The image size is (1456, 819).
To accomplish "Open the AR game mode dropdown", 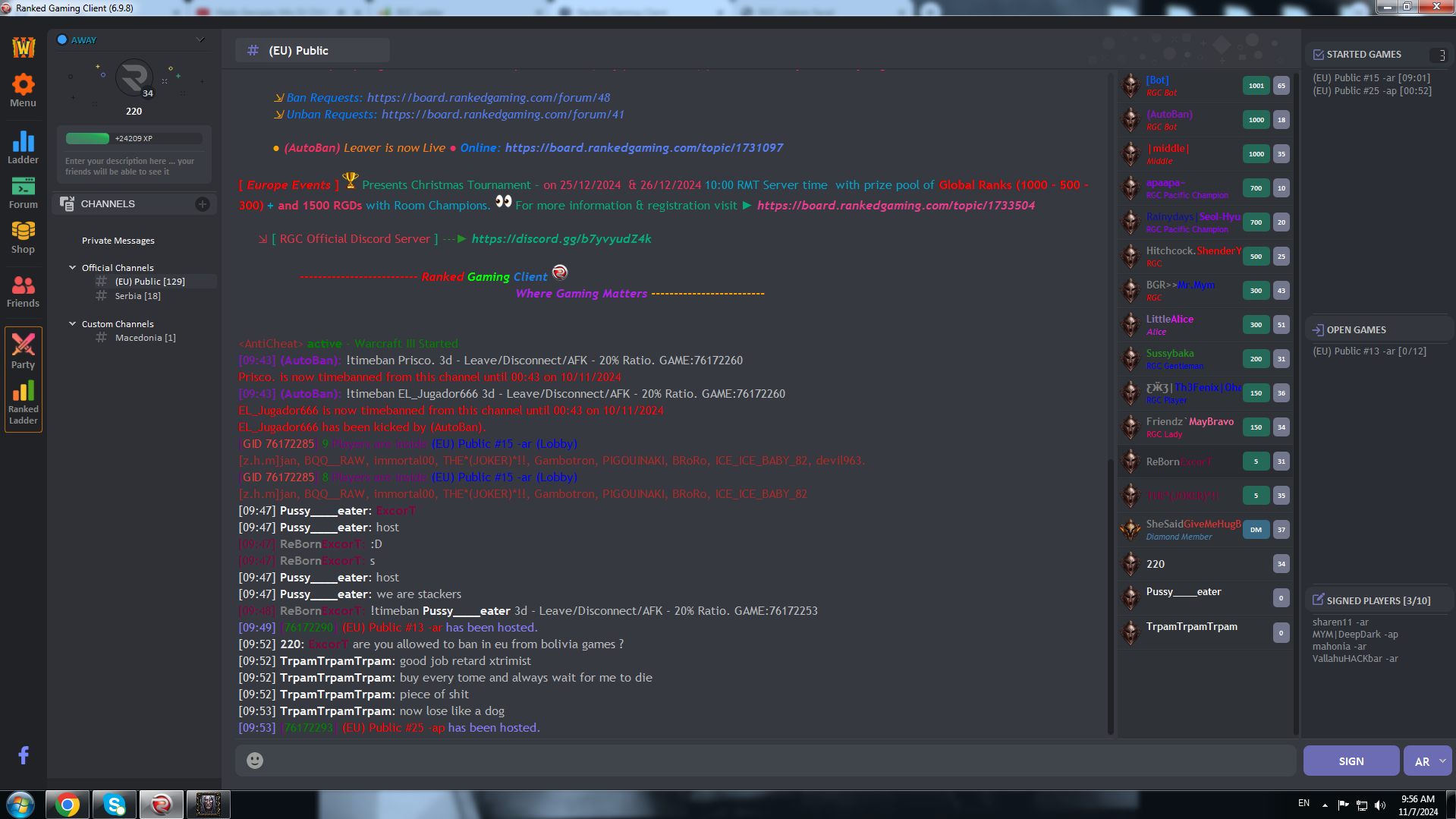I will [x=1428, y=761].
